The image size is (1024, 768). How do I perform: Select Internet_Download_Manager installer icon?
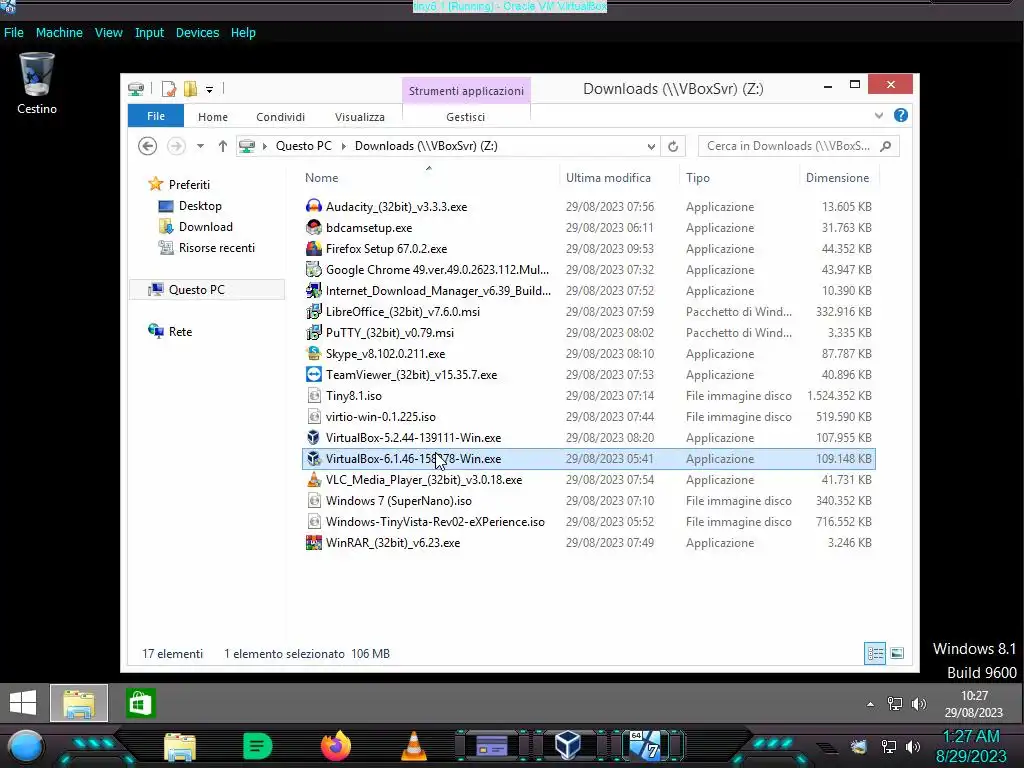click(313, 290)
